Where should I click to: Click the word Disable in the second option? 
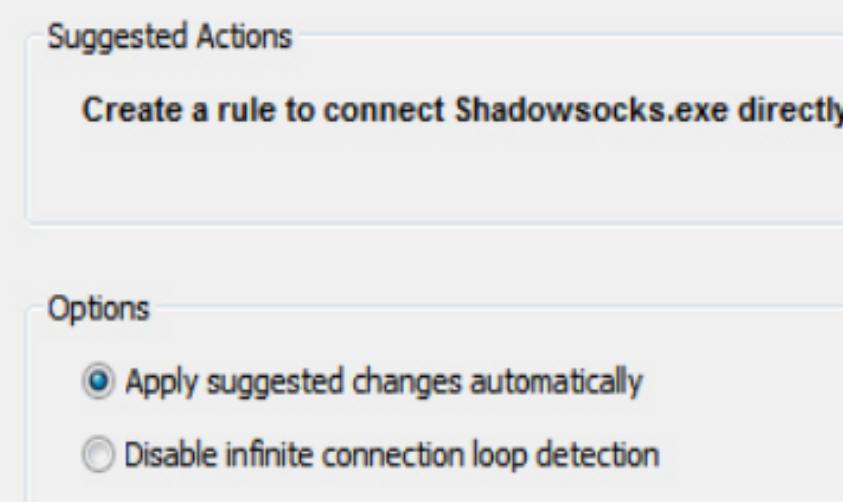click(x=170, y=454)
